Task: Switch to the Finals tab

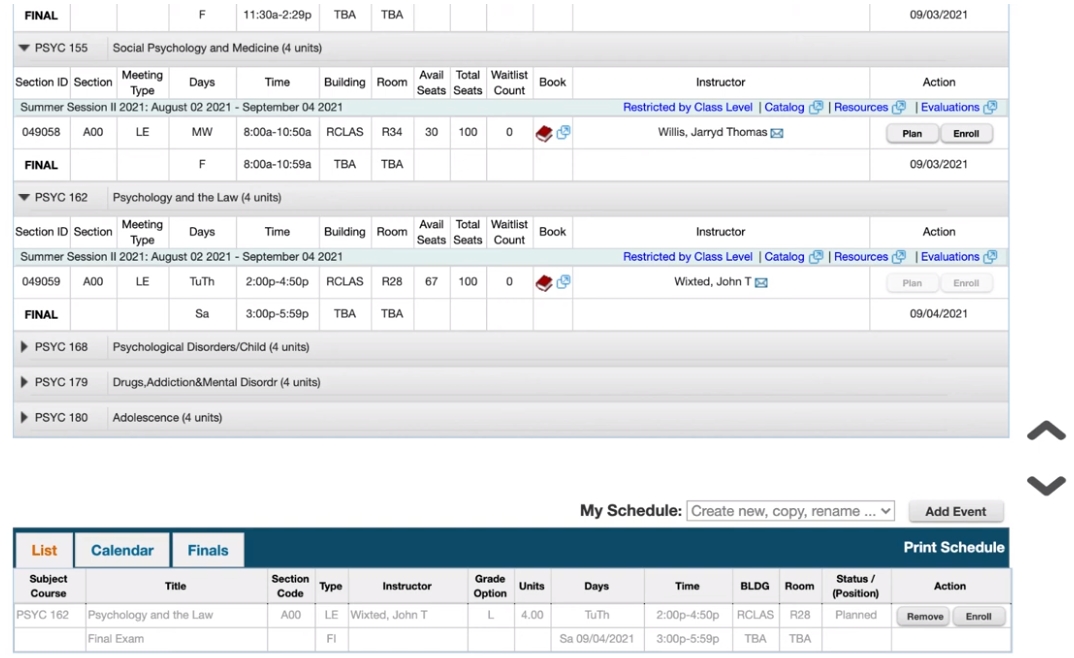Action: [x=208, y=551]
